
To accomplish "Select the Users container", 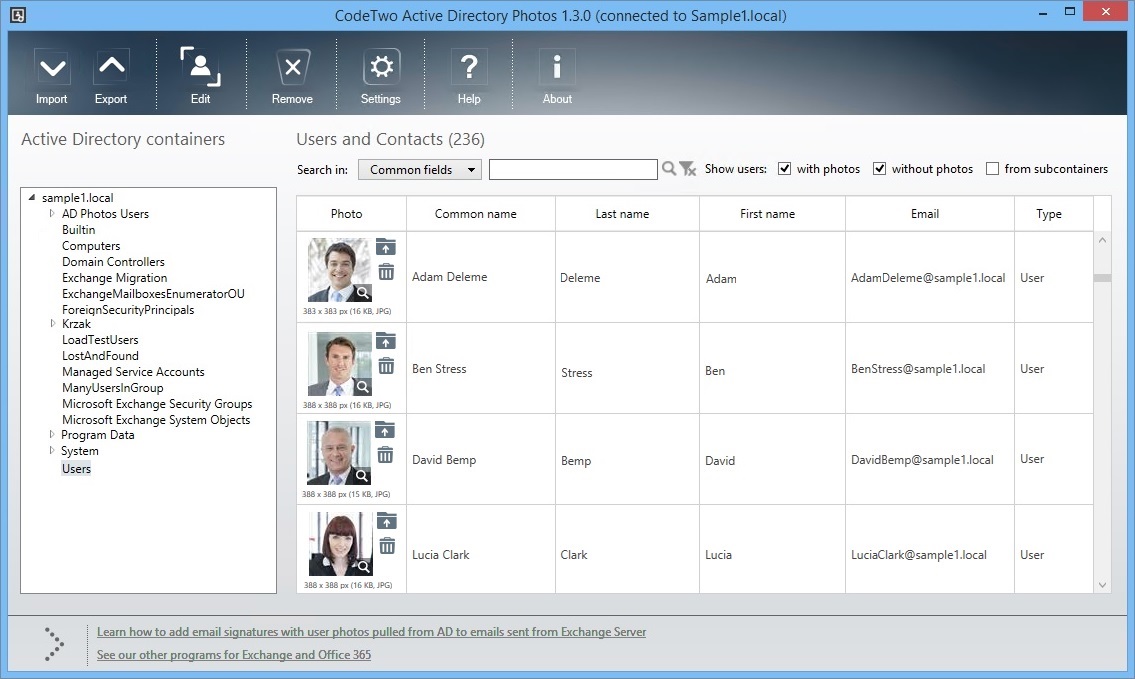I will coord(76,469).
